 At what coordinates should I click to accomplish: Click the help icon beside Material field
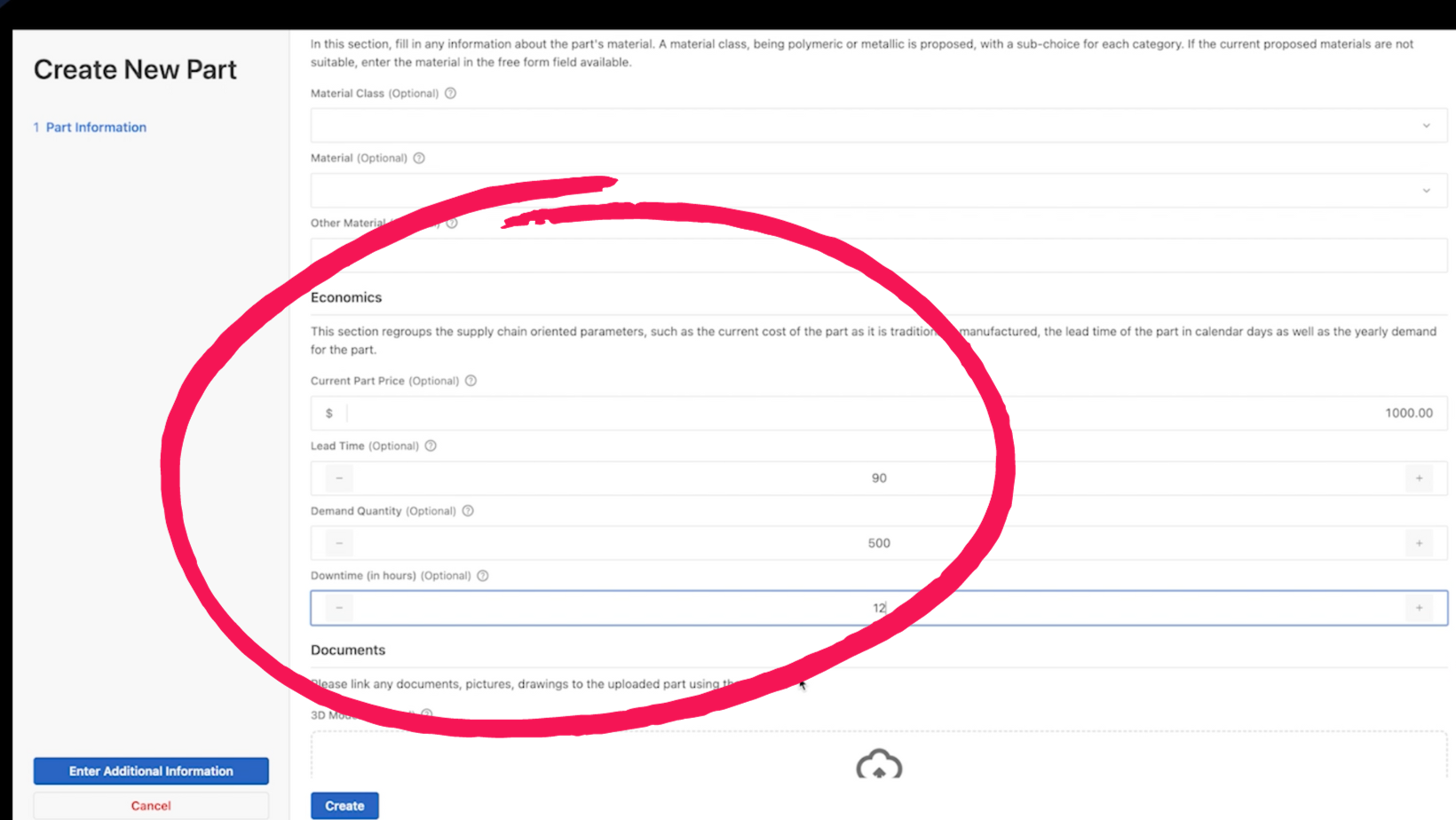pyautogui.click(x=418, y=158)
